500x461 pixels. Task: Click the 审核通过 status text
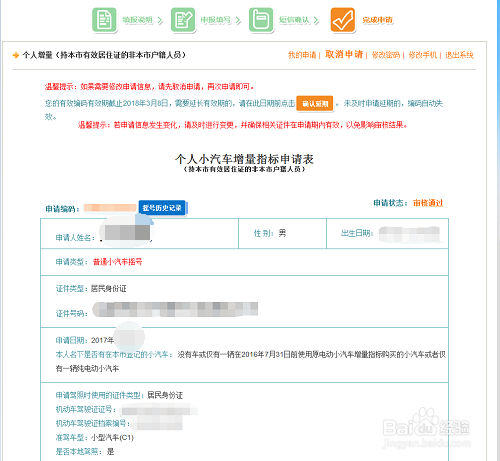(428, 203)
